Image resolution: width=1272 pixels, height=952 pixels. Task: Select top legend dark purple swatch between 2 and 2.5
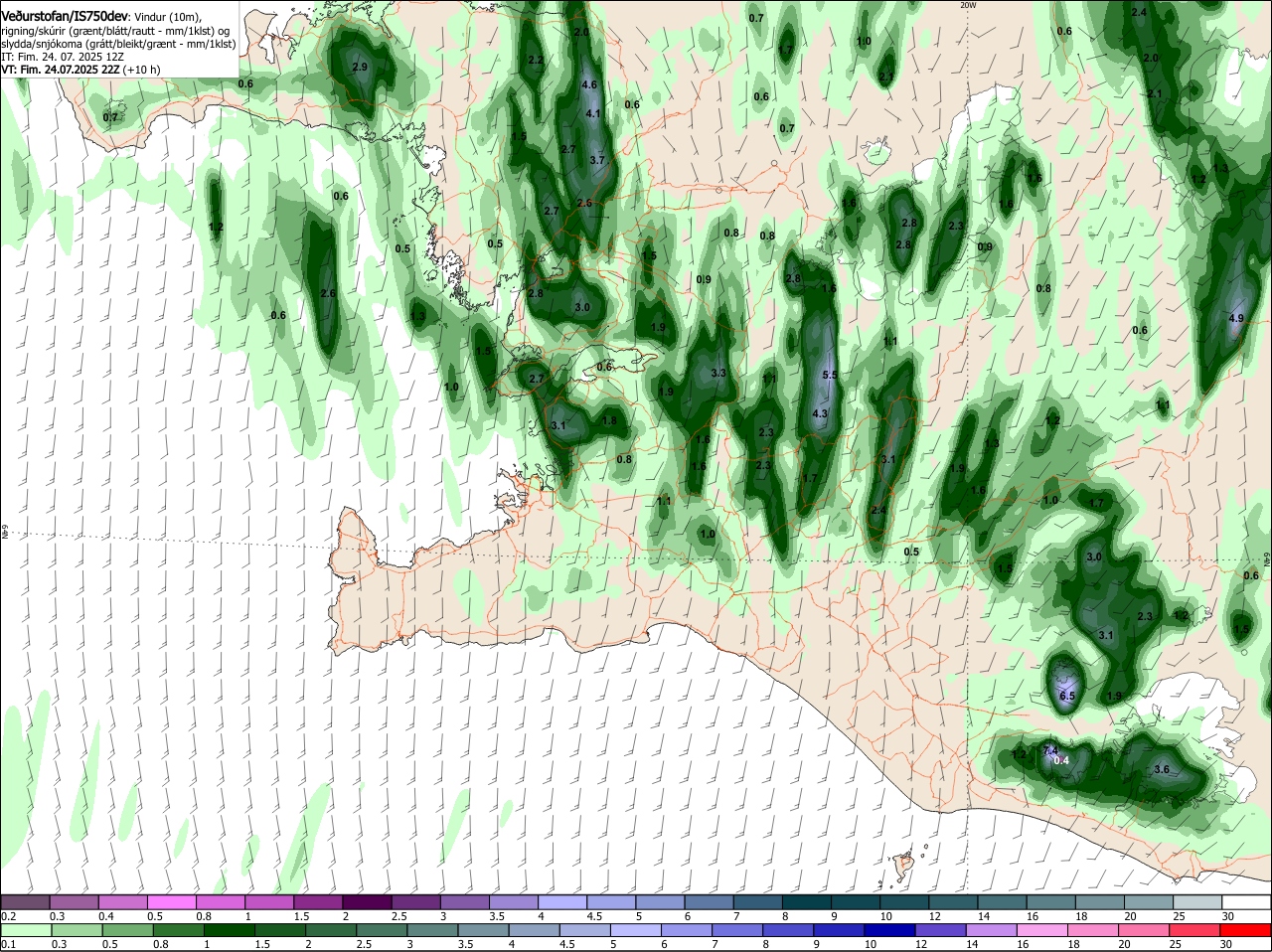point(368,902)
